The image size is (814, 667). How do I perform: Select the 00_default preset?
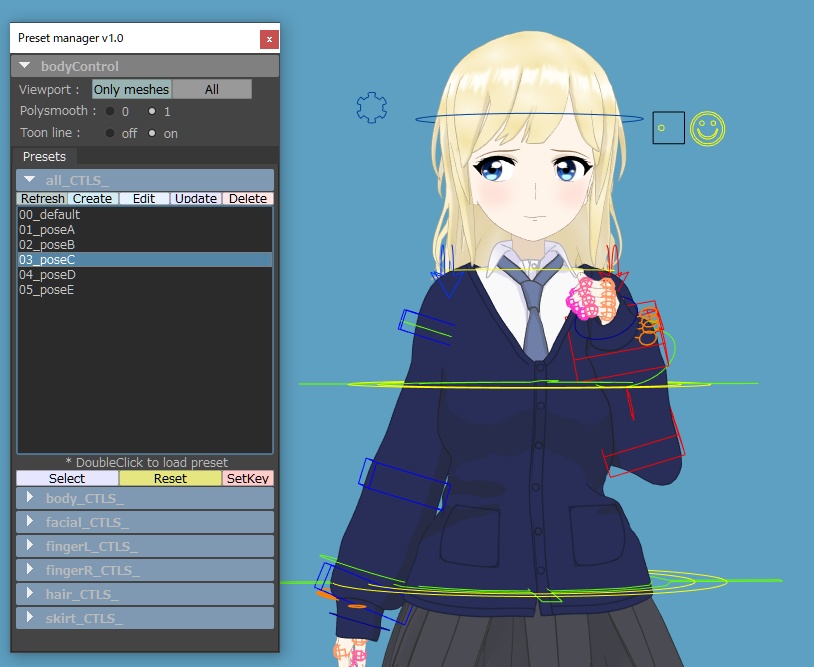(x=145, y=214)
